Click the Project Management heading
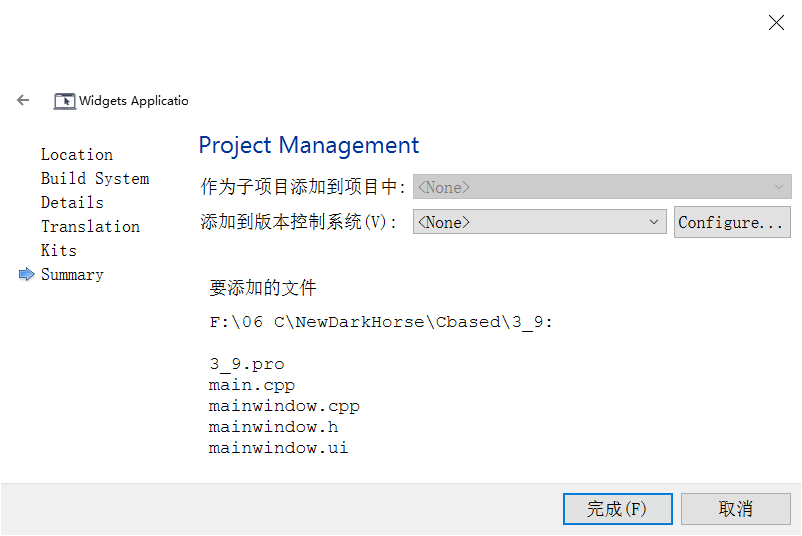This screenshot has height=536, width=802. click(309, 145)
